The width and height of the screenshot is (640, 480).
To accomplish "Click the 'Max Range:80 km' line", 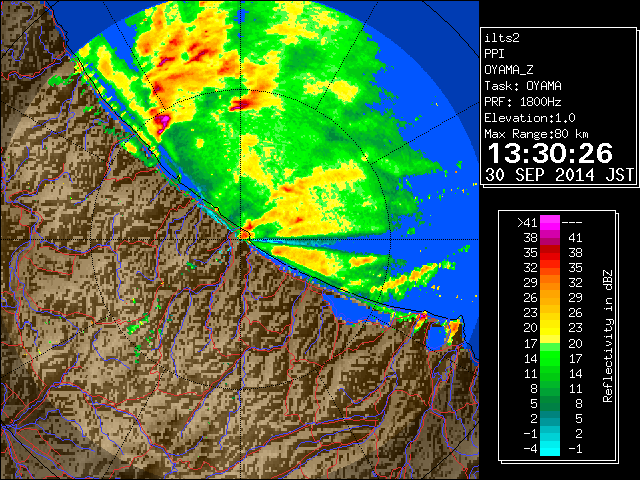I will (x=536, y=134).
